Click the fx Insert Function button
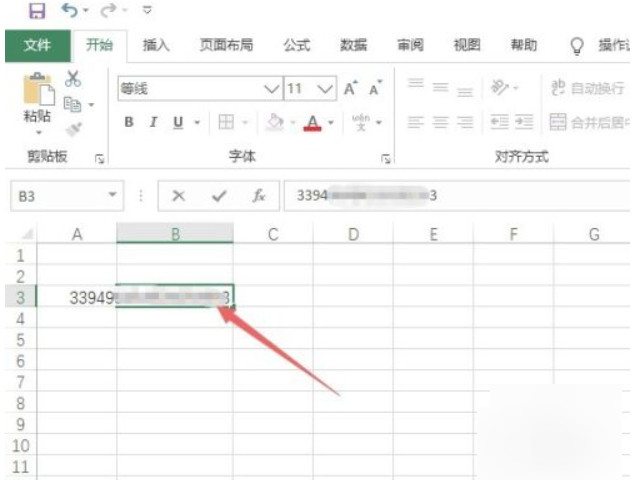The height and width of the screenshot is (480, 640). pyautogui.click(x=259, y=196)
